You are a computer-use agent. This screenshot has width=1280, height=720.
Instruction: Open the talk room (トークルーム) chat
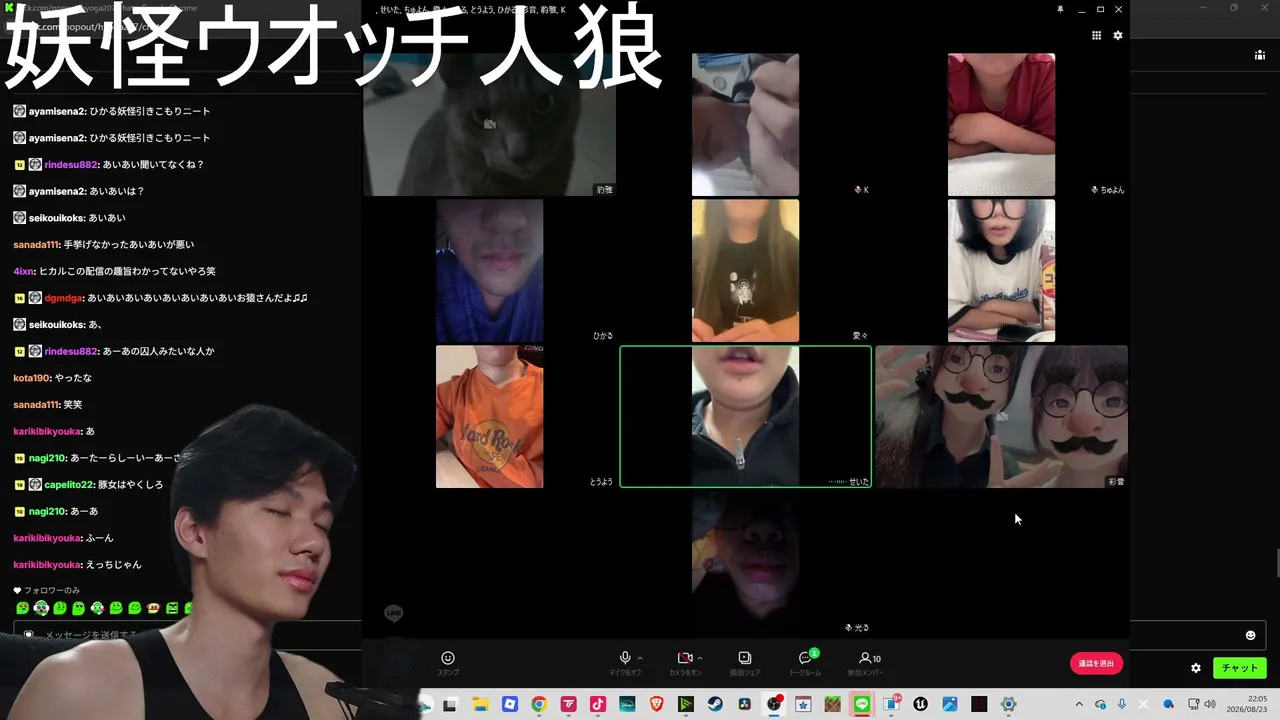805,663
